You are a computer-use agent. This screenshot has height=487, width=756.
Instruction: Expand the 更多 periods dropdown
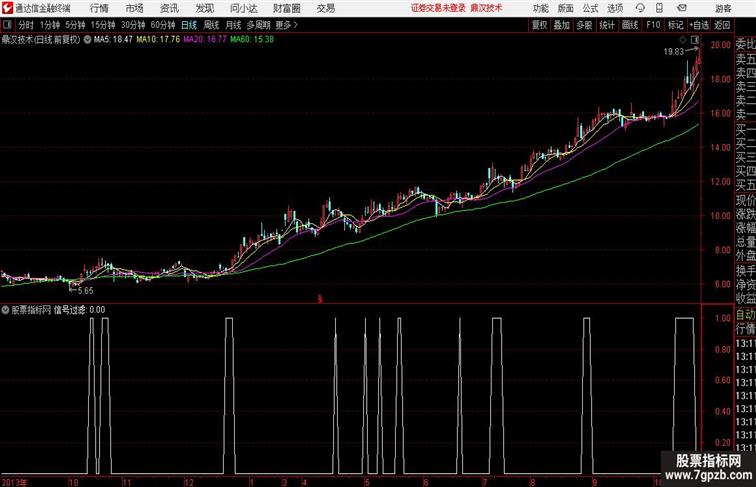pyautogui.click(x=286, y=25)
